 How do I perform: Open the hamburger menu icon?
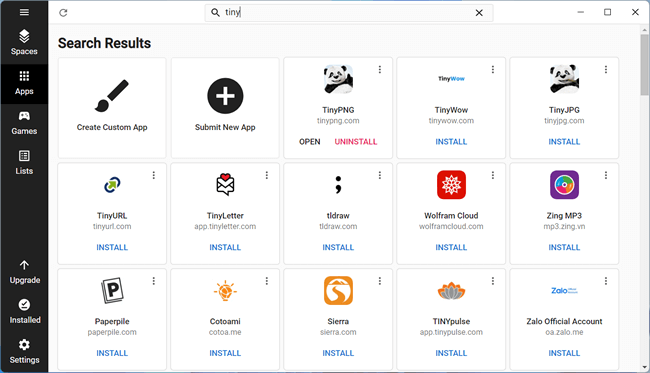tap(24, 12)
